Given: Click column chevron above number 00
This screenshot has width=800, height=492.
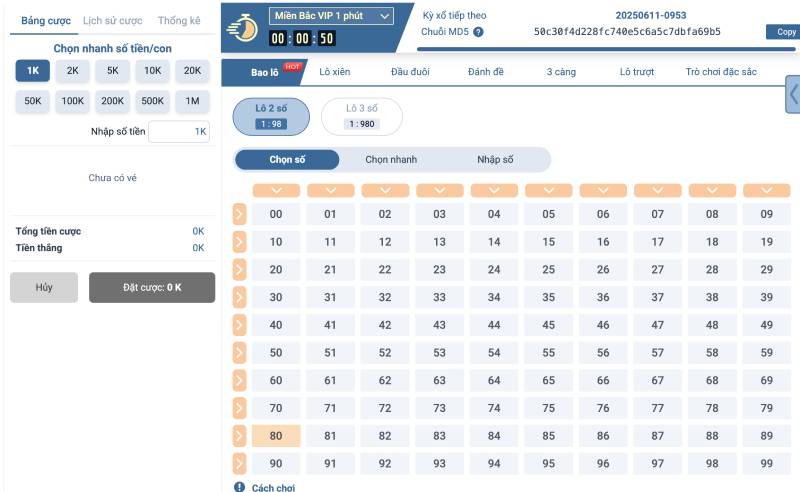Looking at the screenshot, I should [x=276, y=190].
